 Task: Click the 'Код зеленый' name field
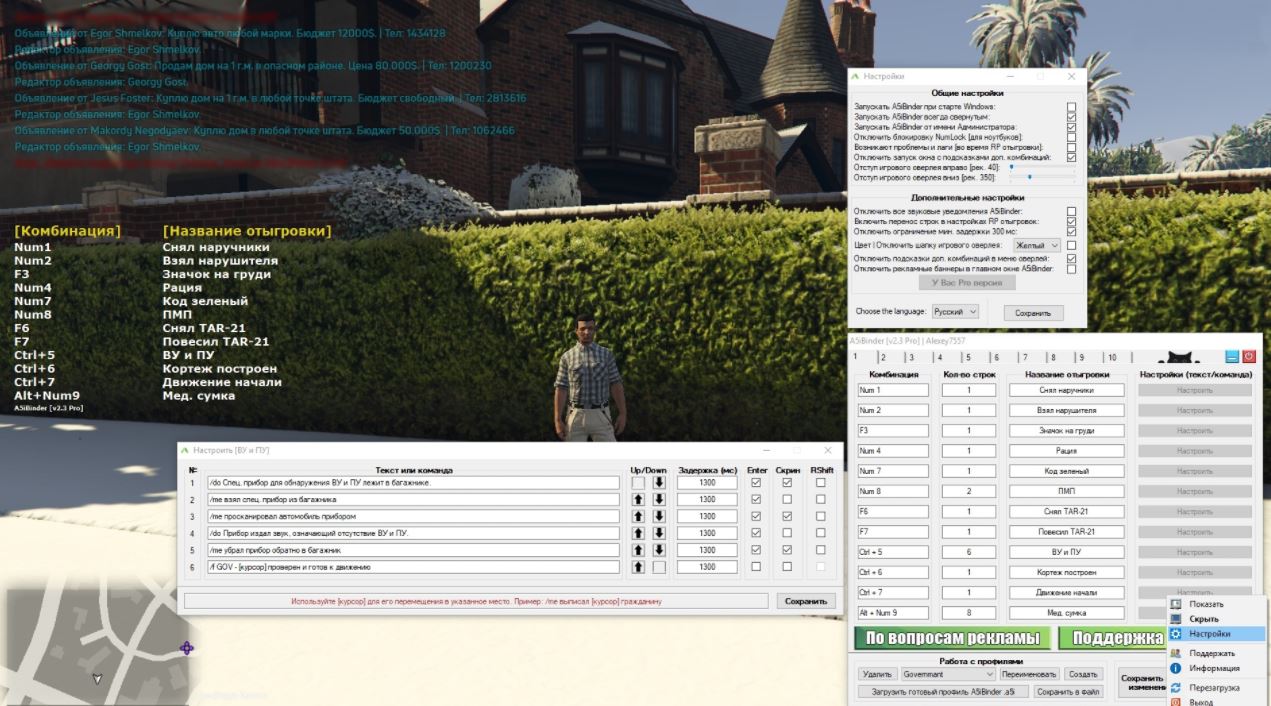(1067, 471)
